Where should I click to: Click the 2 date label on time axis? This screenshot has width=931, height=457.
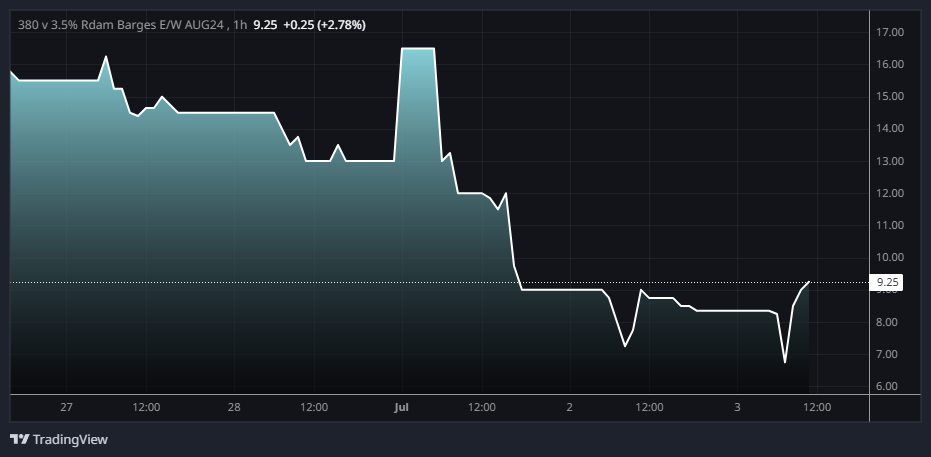(x=569, y=407)
